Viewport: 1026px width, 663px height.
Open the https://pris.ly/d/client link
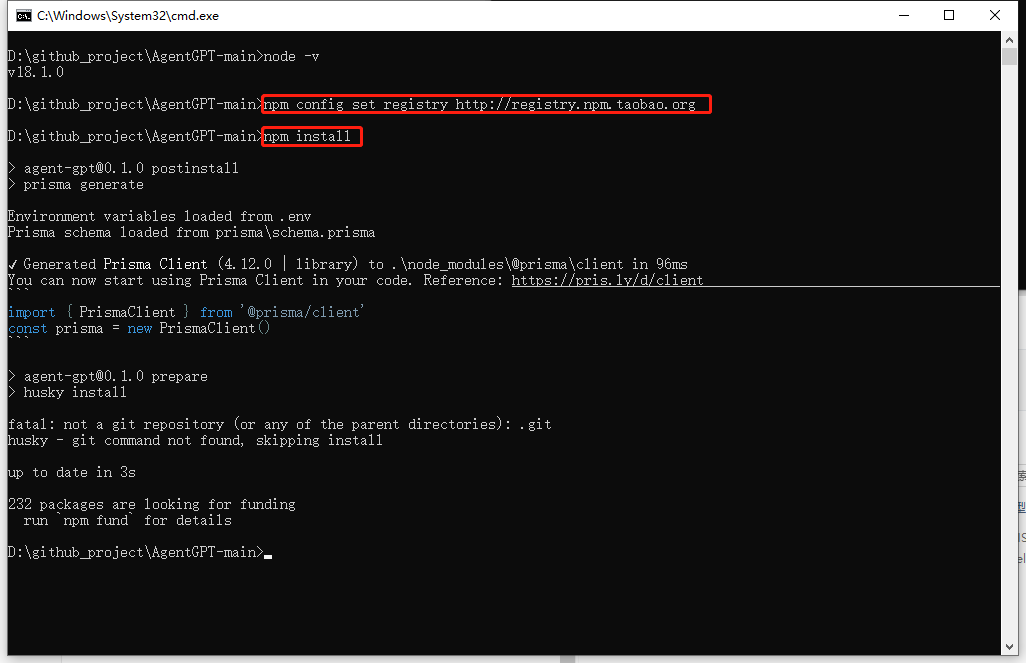click(607, 281)
